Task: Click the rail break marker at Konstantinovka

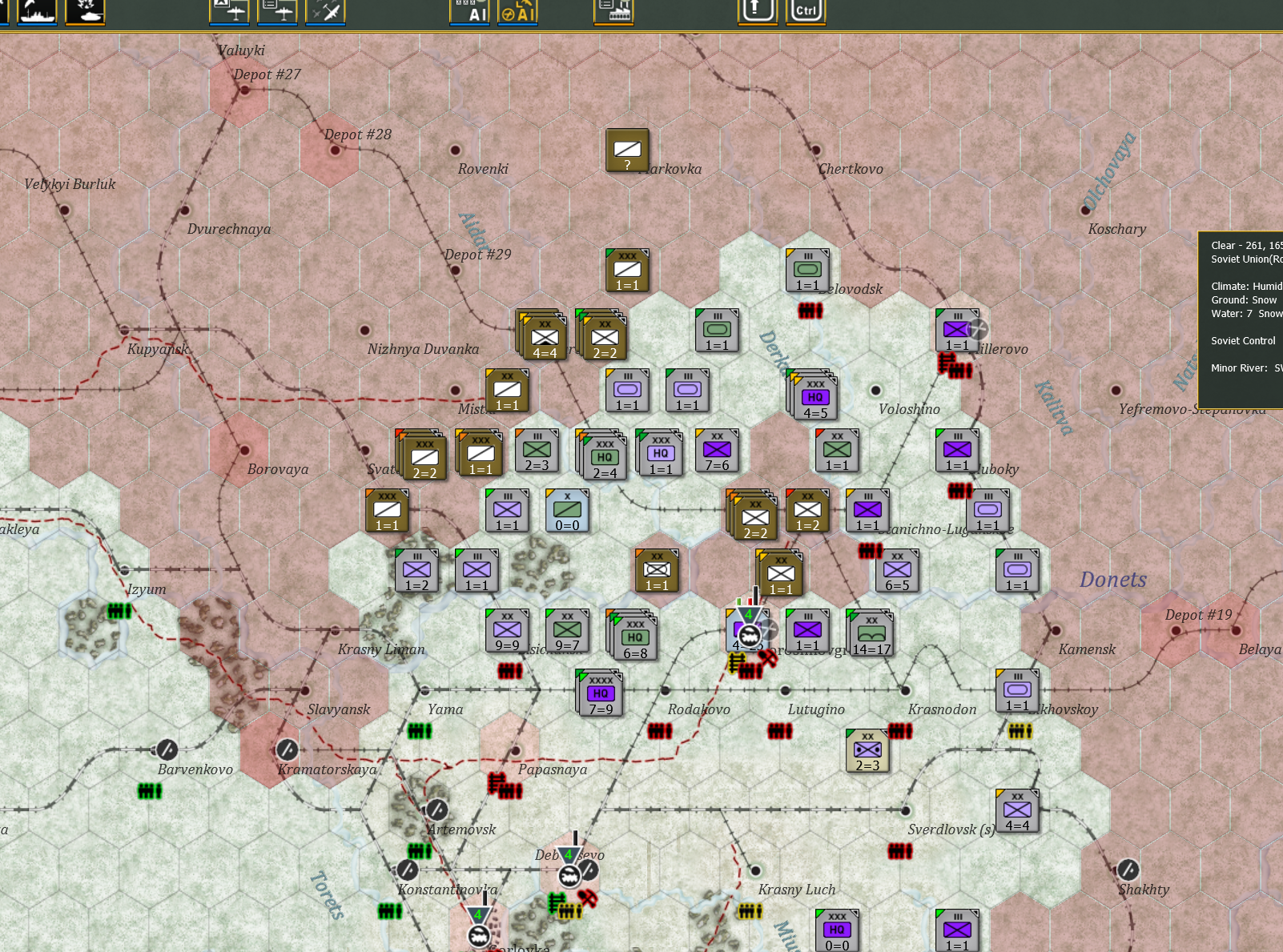Action: [407, 870]
